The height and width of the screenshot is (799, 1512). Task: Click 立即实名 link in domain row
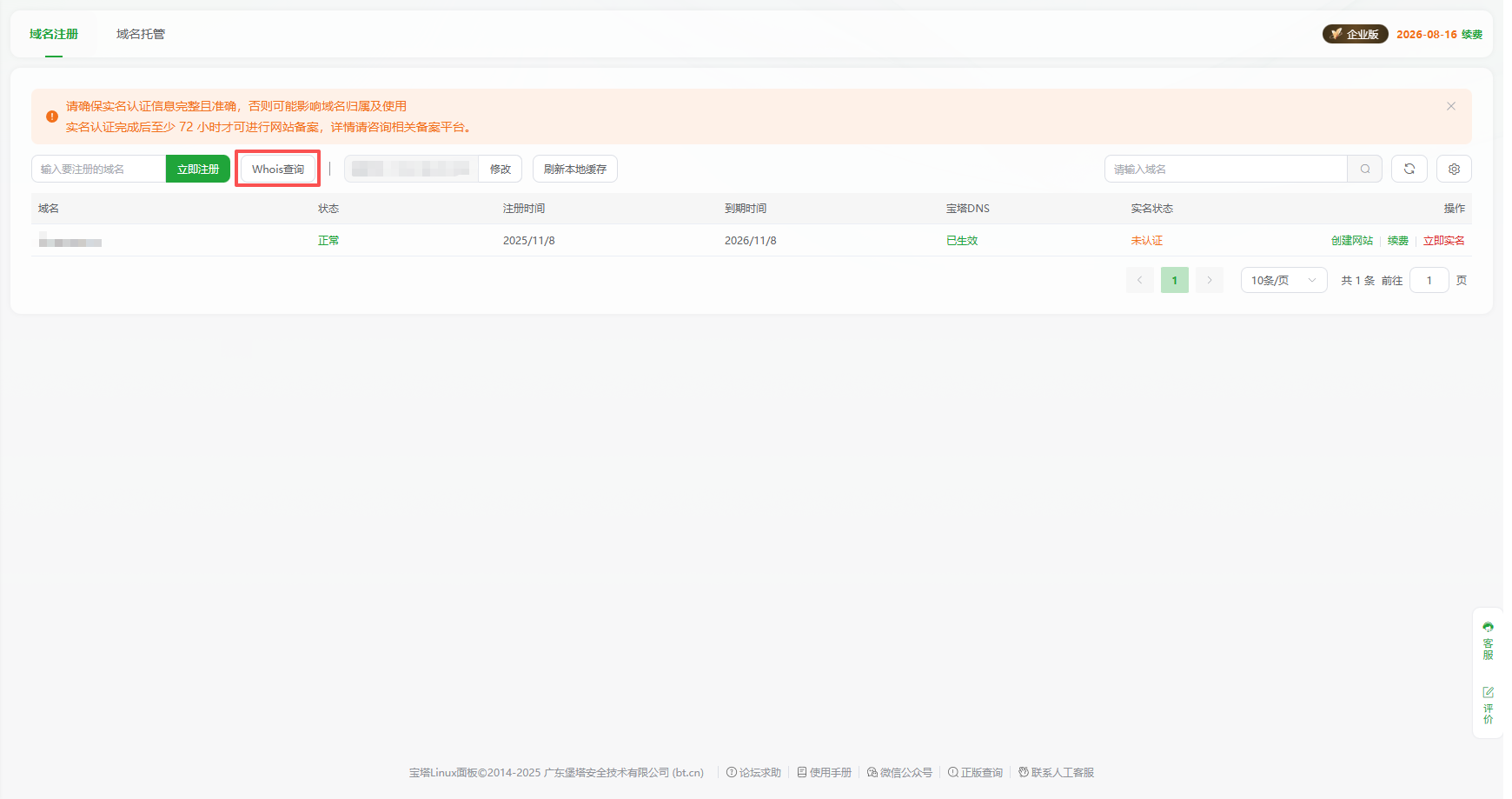tap(1443, 241)
